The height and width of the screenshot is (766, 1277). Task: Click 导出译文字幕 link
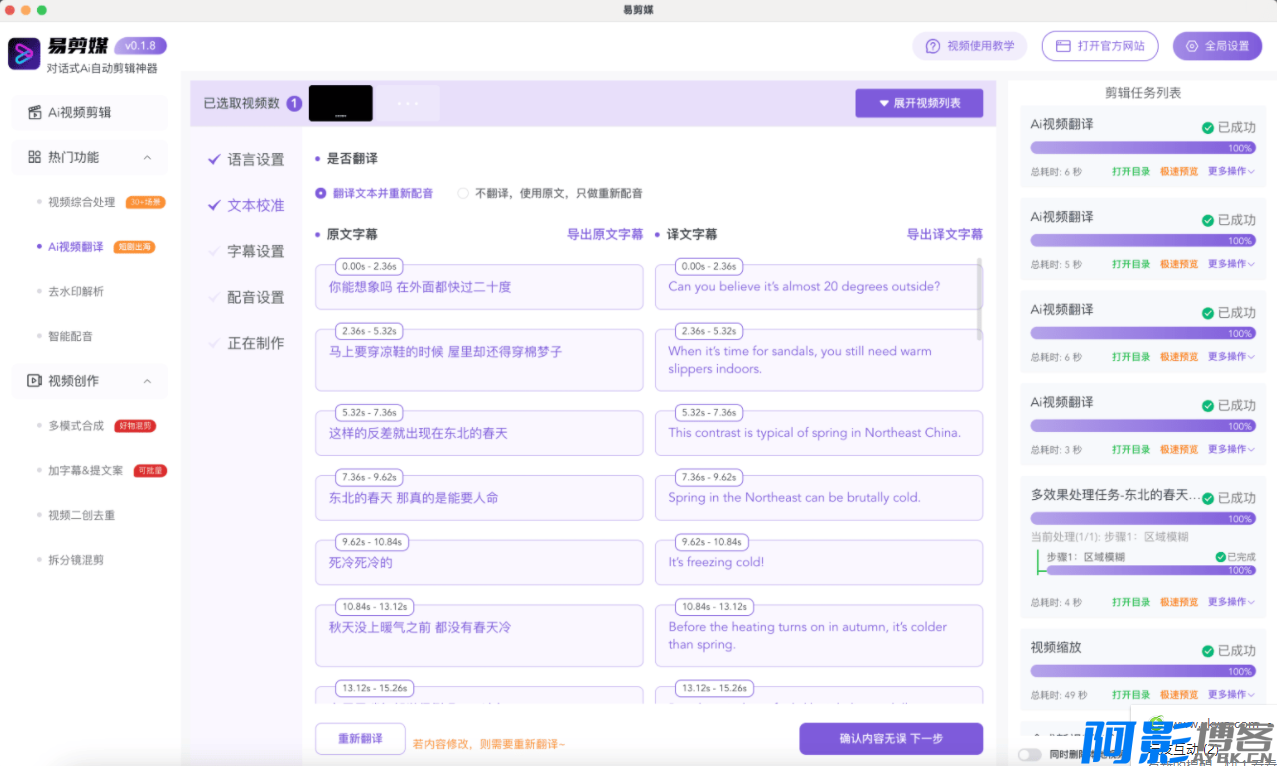pos(945,234)
